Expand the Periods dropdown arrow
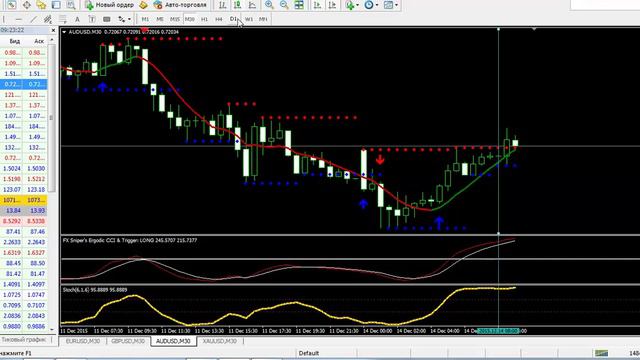Viewport: 640px width, 360px height. [x=377, y=5]
